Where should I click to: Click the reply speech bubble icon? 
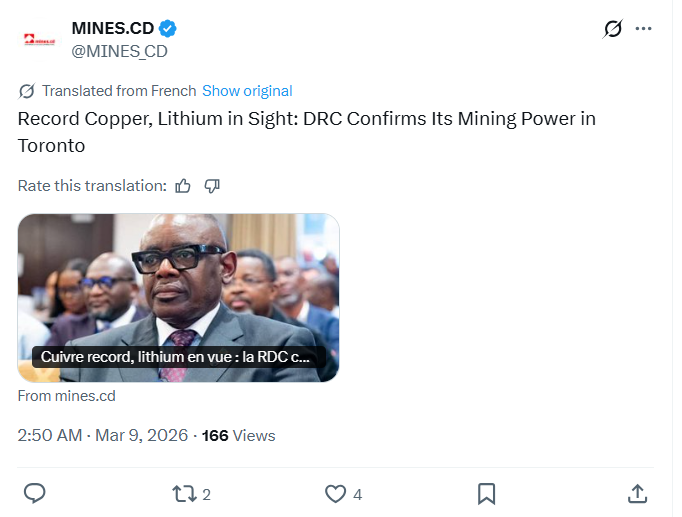(x=35, y=493)
